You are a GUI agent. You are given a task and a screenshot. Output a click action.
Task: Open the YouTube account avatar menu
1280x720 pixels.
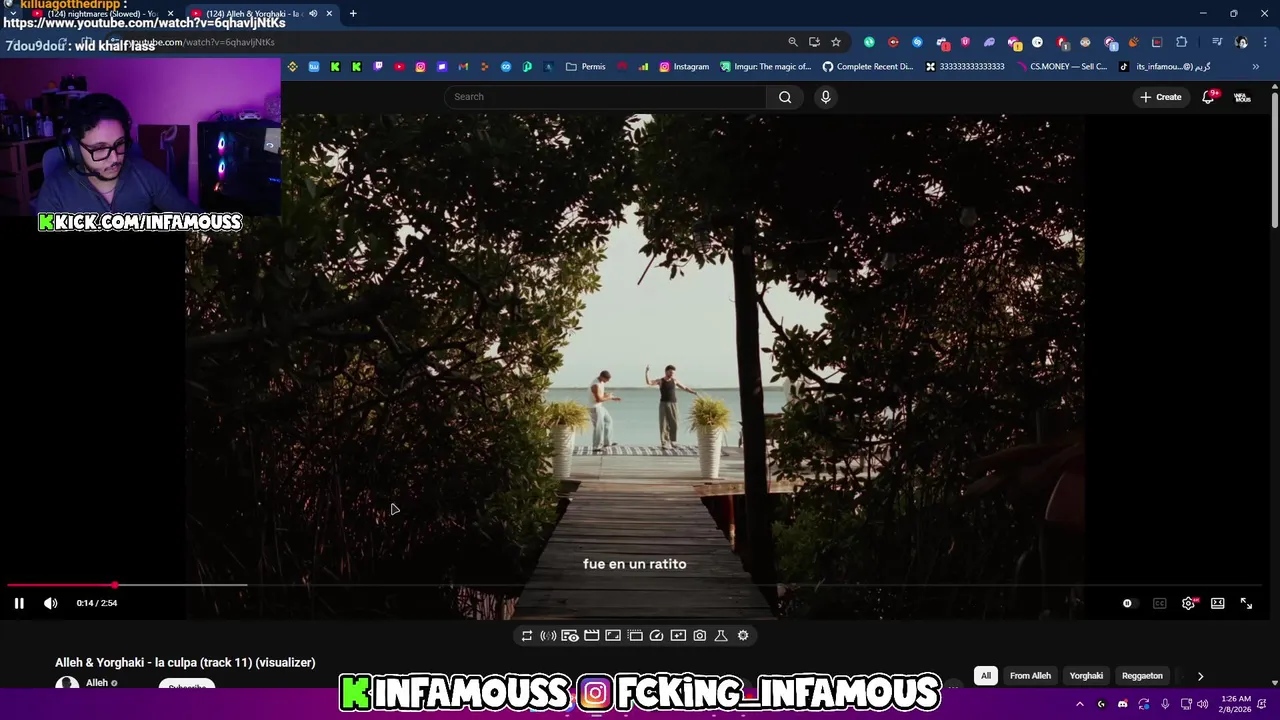click(x=1242, y=97)
